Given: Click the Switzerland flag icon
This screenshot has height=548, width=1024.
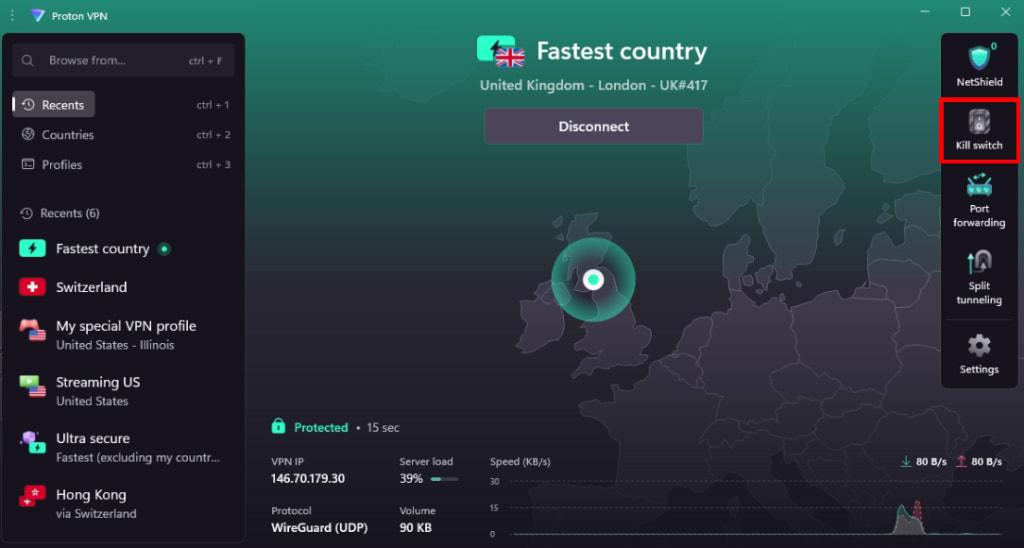Looking at the screenshot, I should coord(32,287).
